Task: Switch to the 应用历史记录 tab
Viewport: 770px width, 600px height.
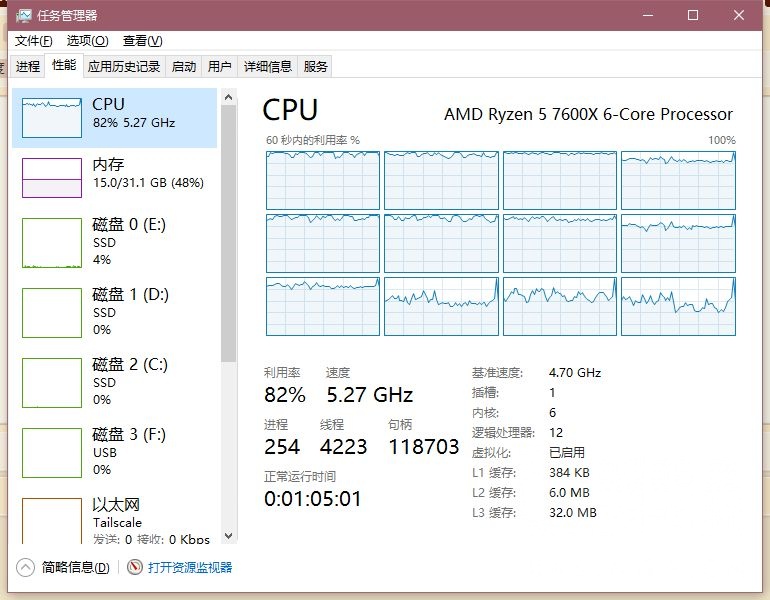Action: (124, 66)
